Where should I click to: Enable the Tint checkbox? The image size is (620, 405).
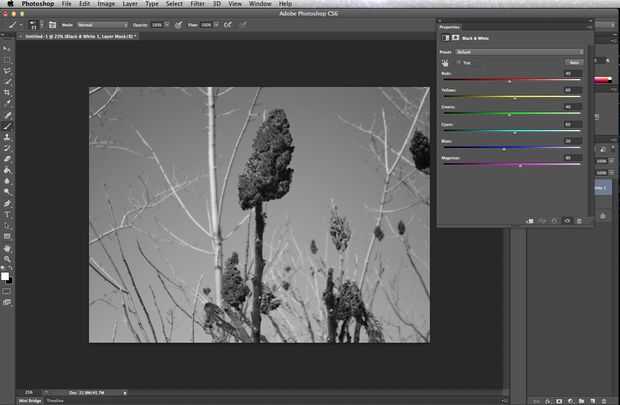click(459, 62)
